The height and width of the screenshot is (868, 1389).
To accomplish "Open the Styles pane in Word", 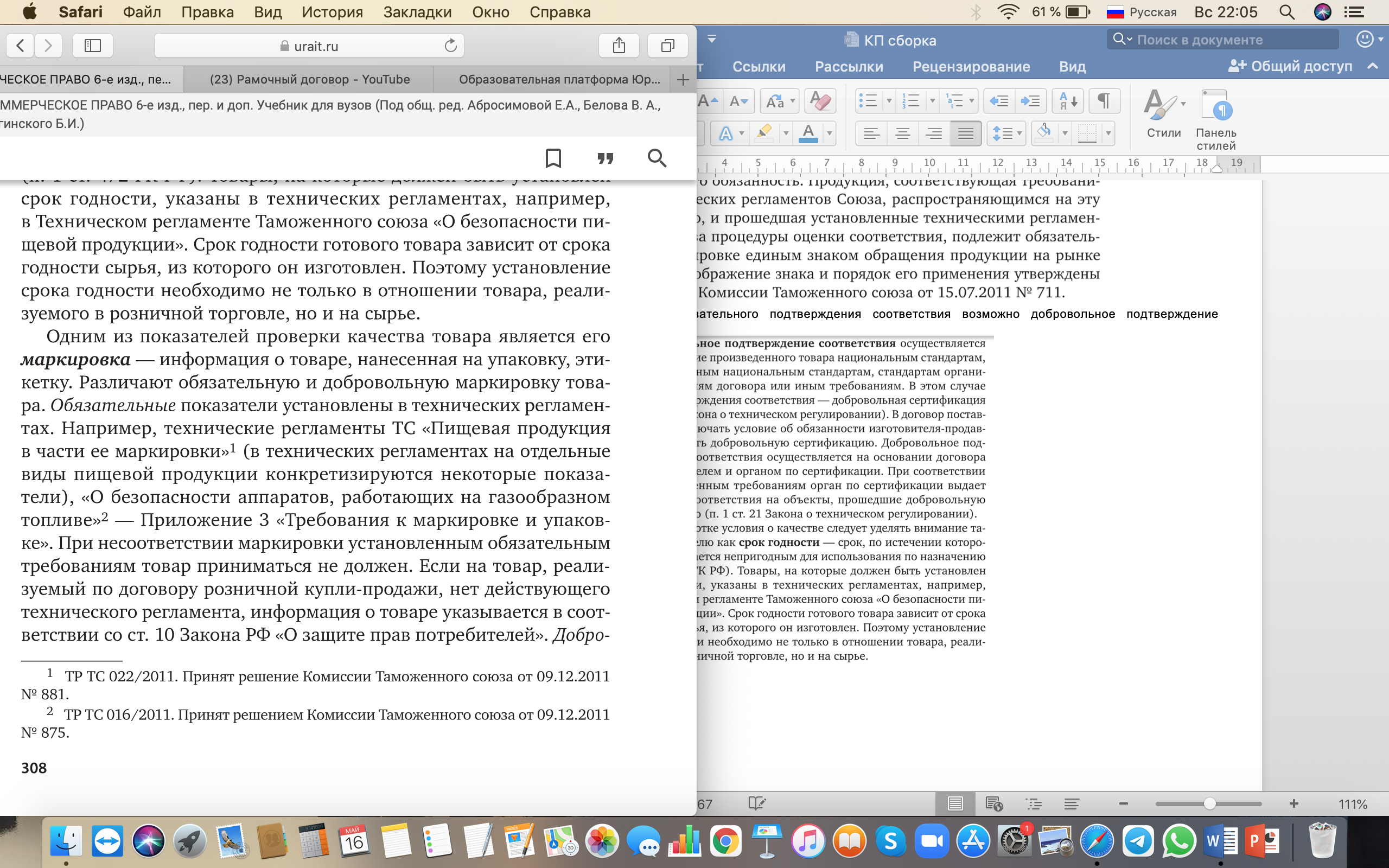I will click(x=1216, y=120).
